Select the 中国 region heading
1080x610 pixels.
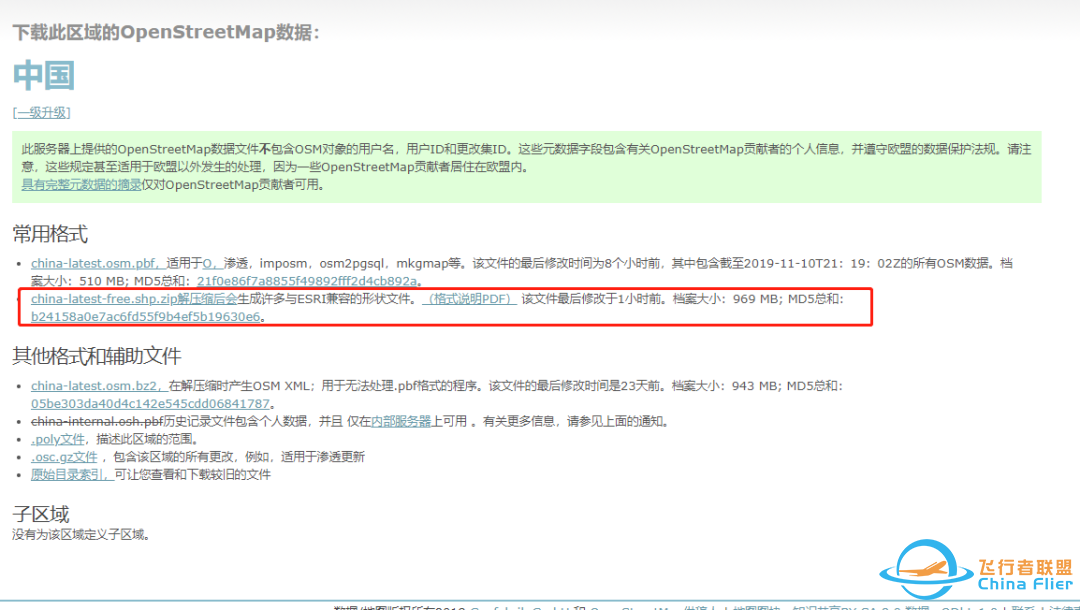click(x=44, y=76)
